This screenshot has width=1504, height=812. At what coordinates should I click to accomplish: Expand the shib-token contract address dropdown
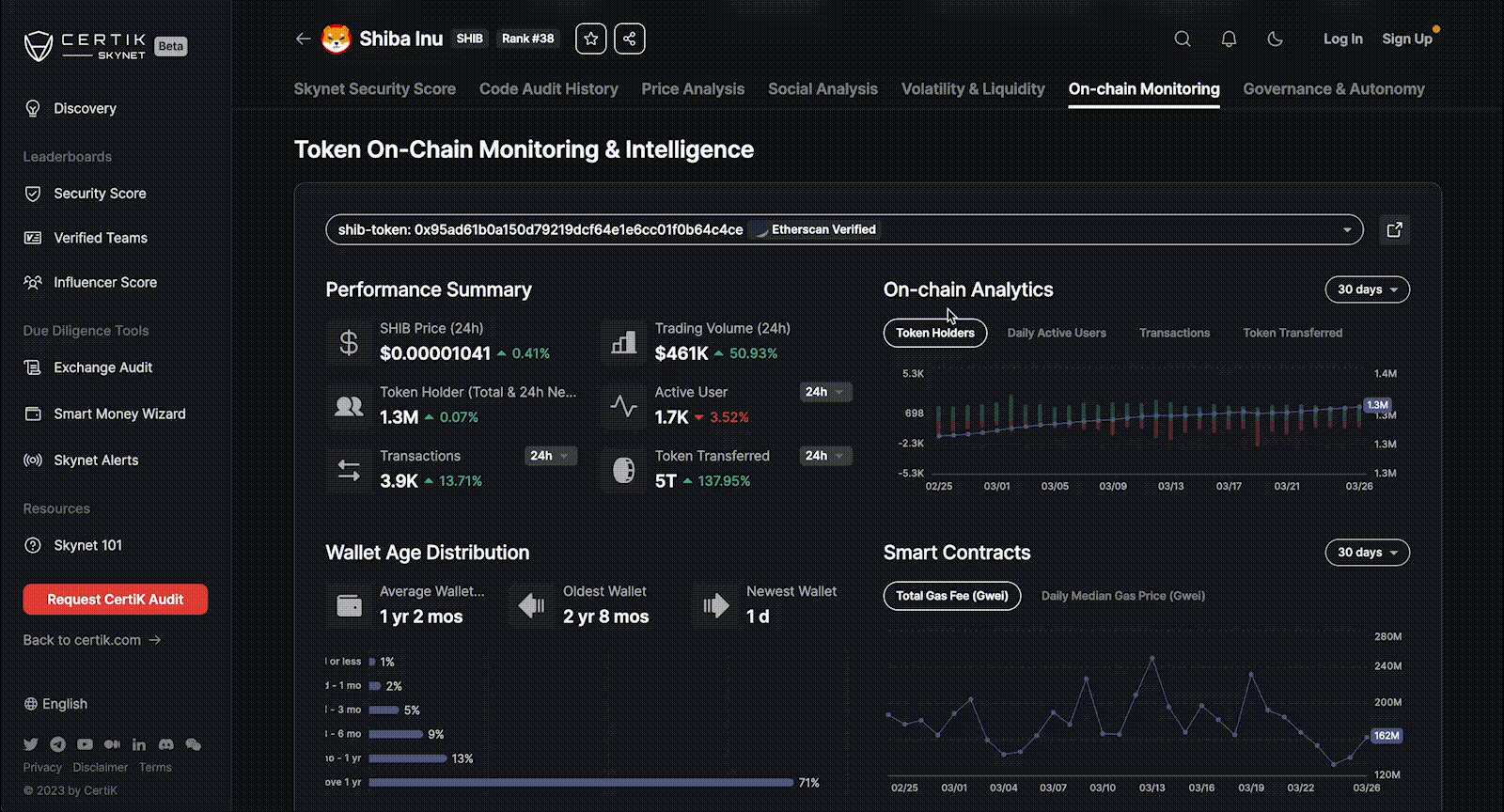click(844, 229)
